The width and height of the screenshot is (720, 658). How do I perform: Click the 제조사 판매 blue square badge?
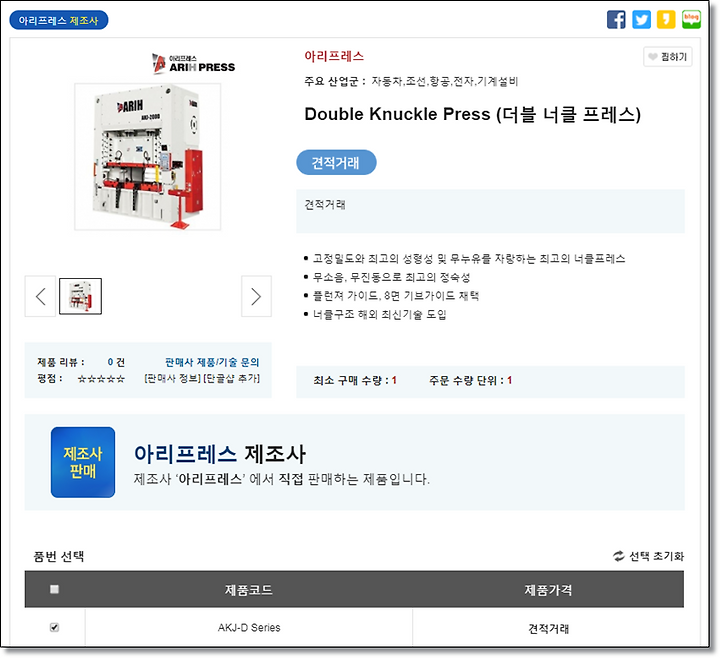pyautogui.click(x=83, y=462)
